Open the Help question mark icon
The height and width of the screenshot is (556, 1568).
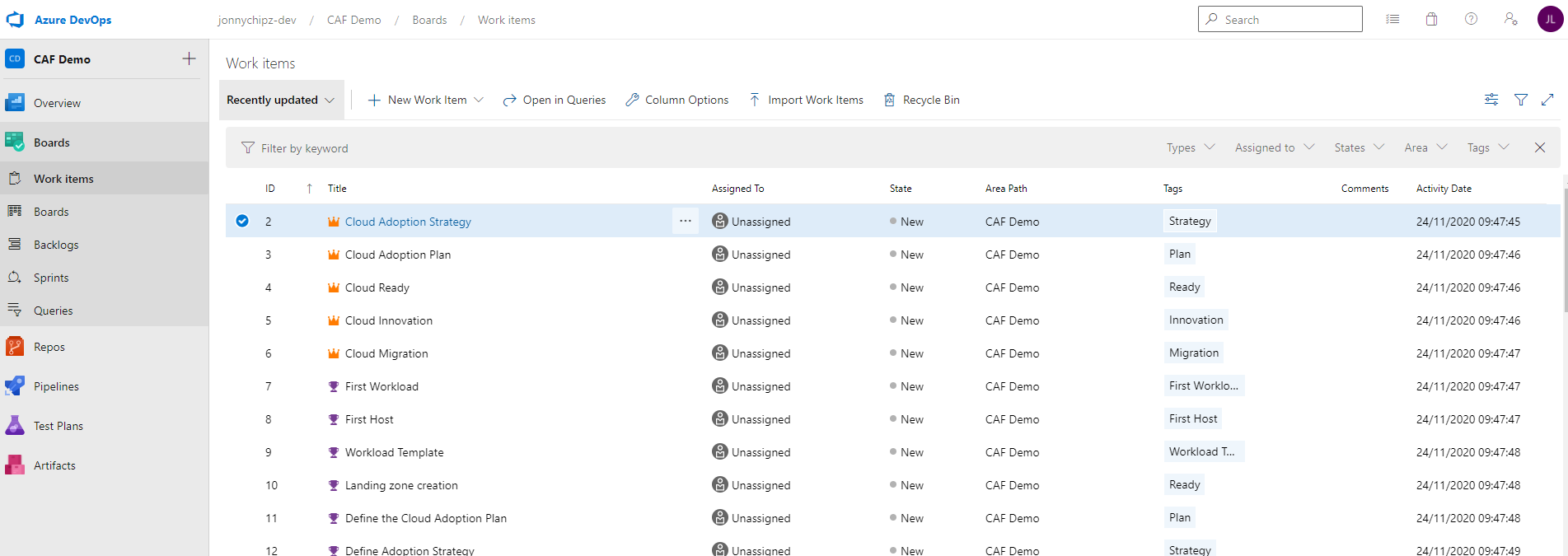click(1471, 19)
